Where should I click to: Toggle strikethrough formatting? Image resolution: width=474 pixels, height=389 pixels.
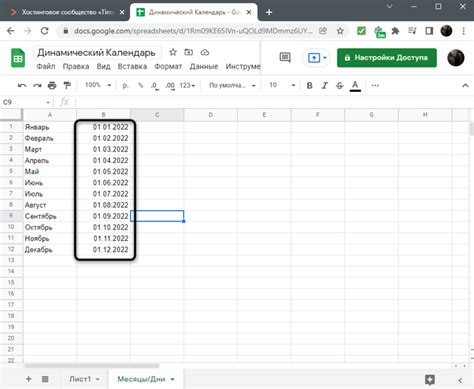[340, 86]
